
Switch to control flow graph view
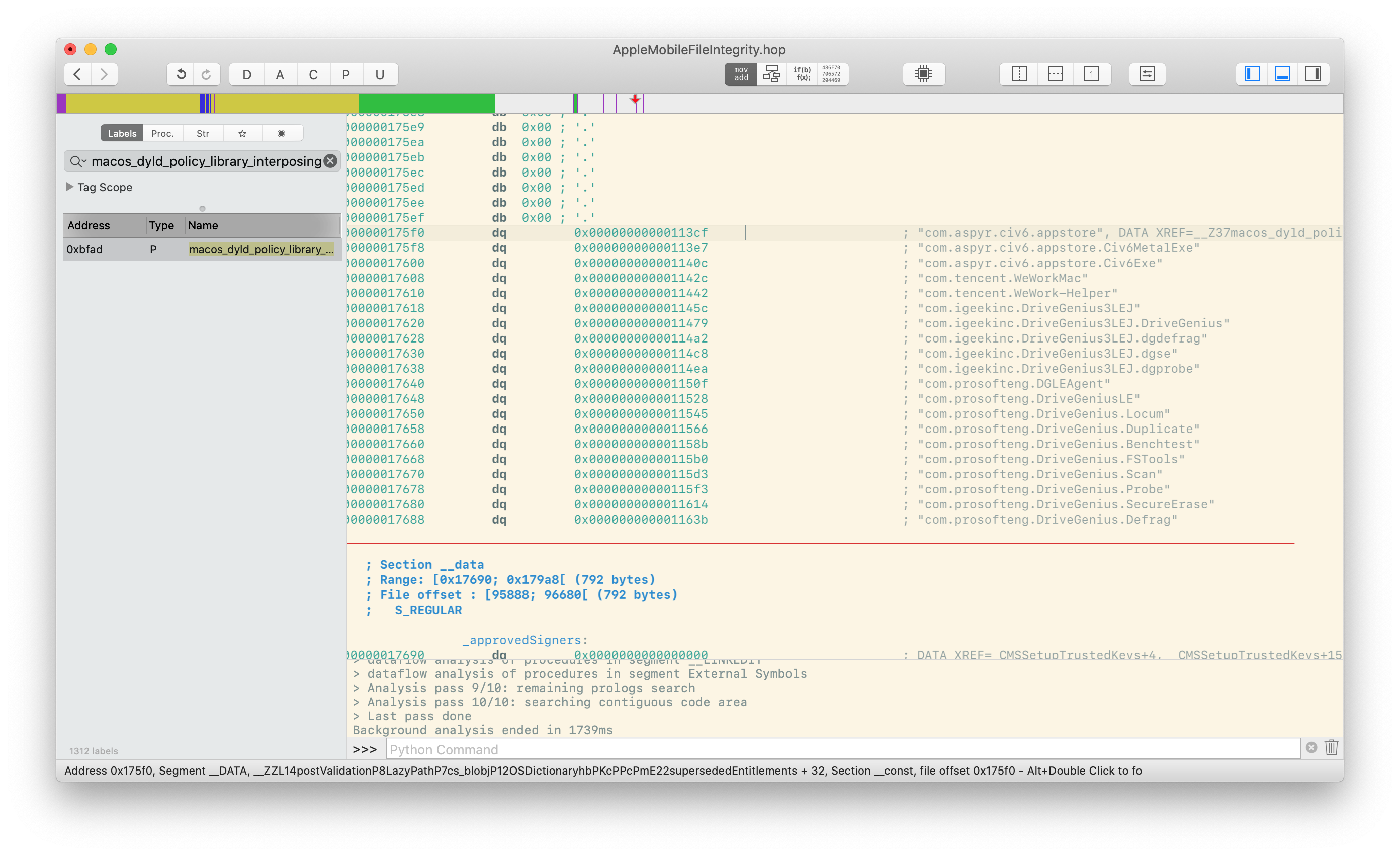click(x=771, y=74)
